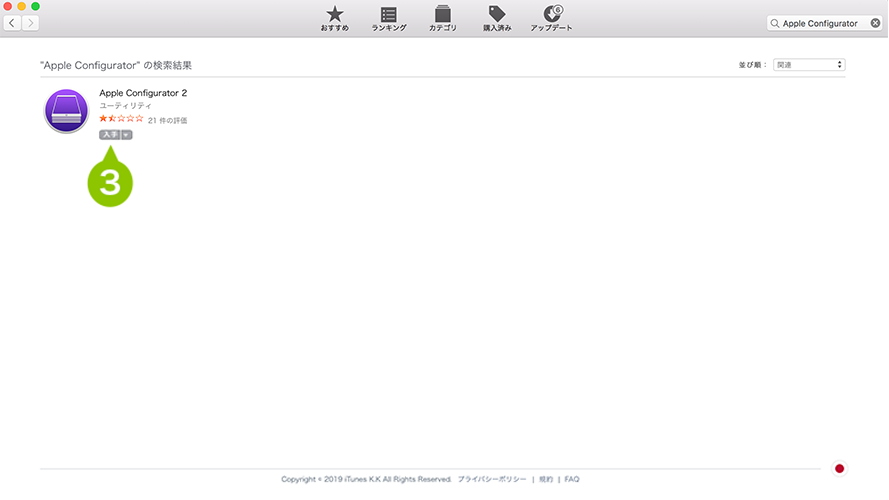Open the プライバシーポリシー link
This screenshot has height=500, width=889.
click(x=492, y=479)
